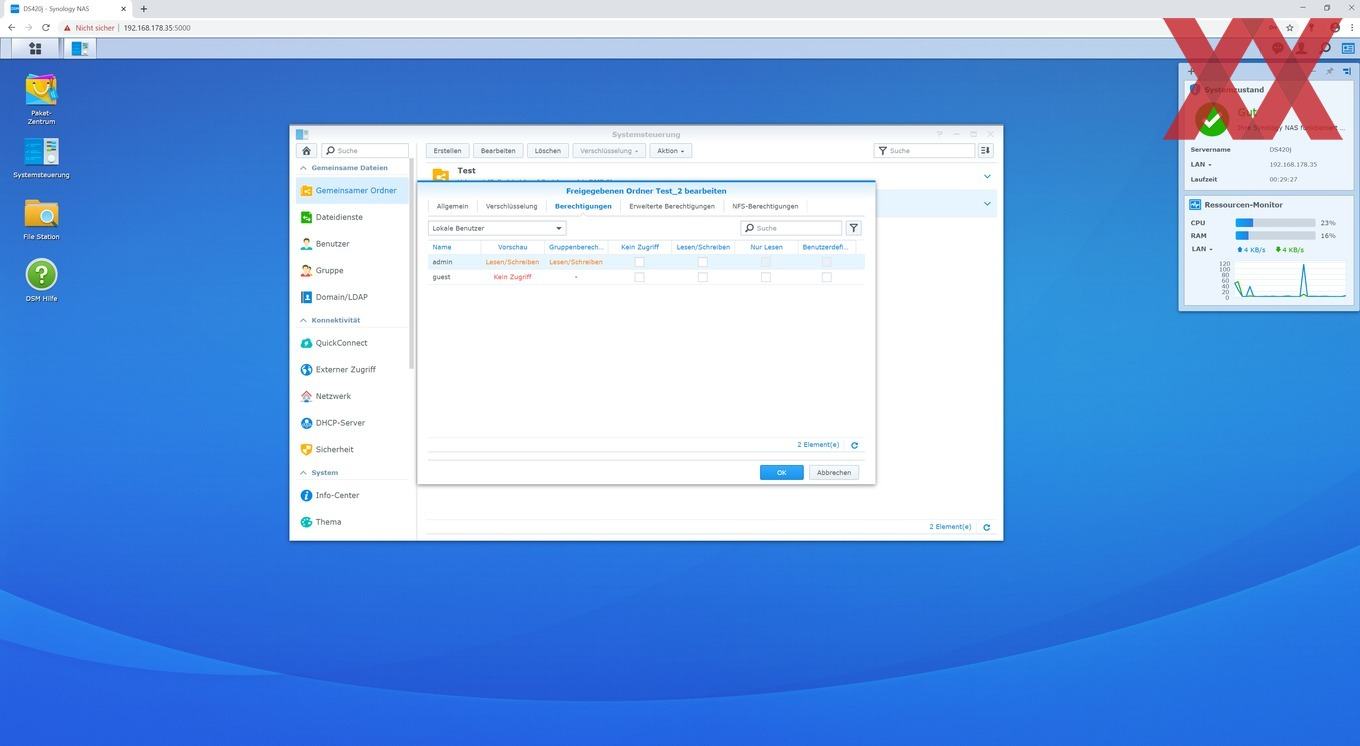The width and height of the screenshot is (1360, 746).
Task: Select Gemeinsamer Ordner in sidebar
Action: 352,190
